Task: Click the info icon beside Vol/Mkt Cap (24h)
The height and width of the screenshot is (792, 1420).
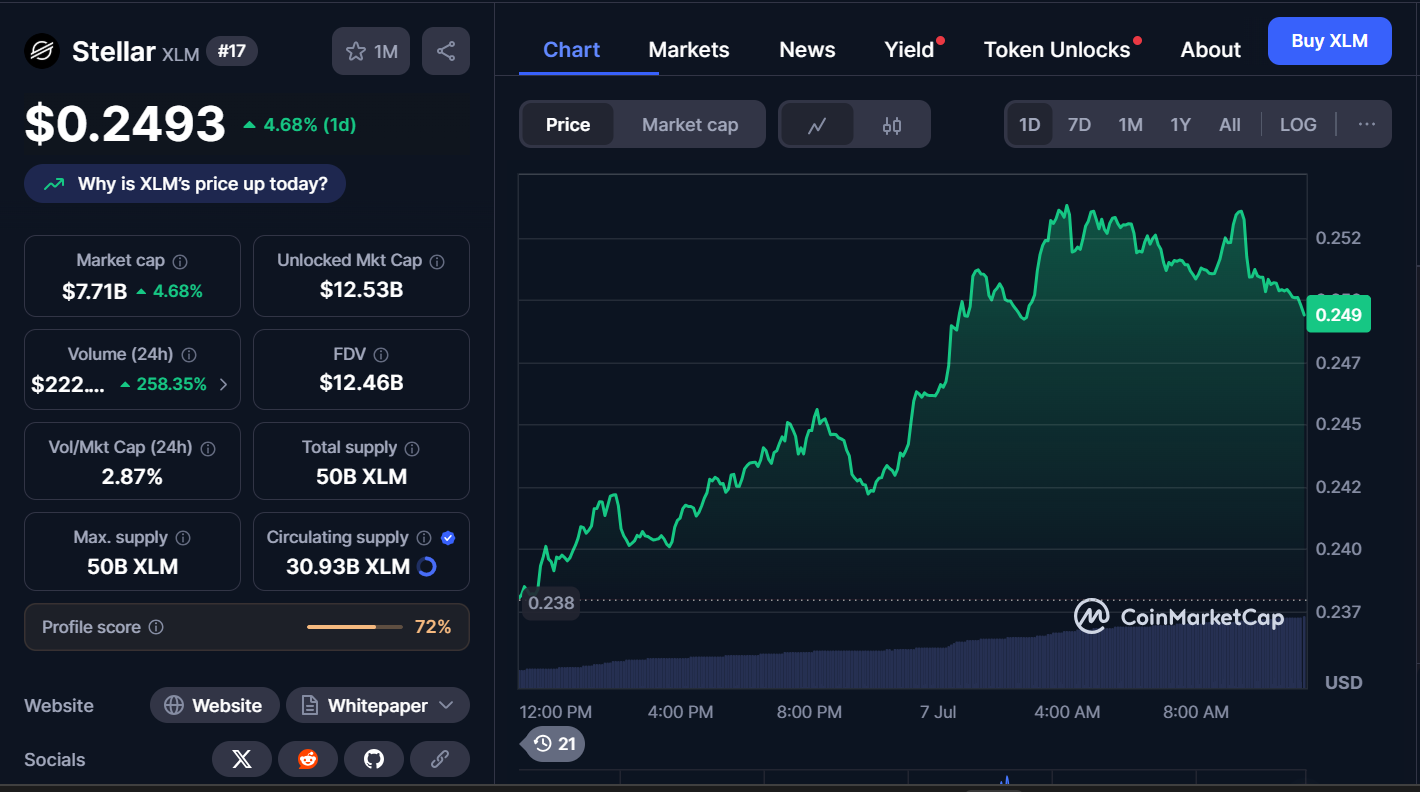Action: click(208, 448)
